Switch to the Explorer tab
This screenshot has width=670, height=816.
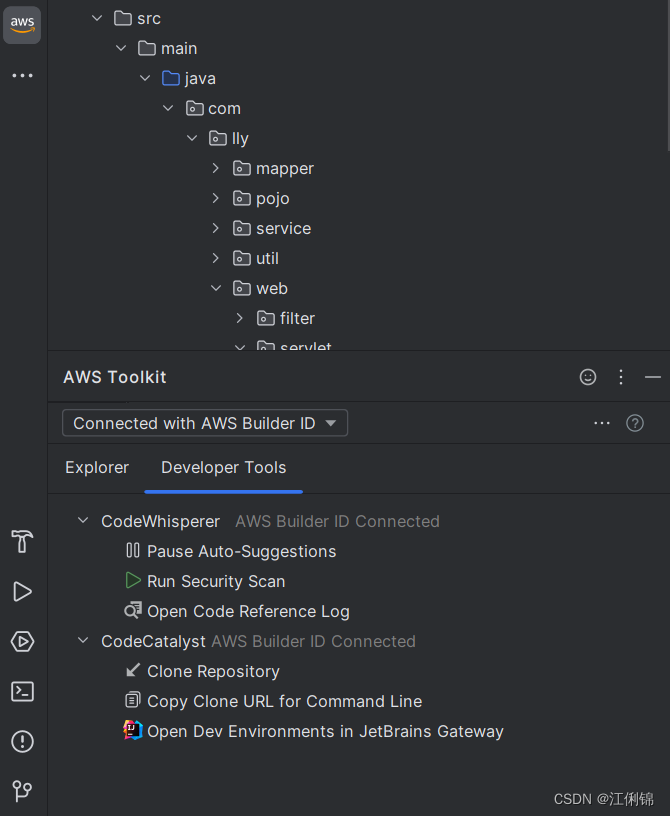(97, 467)
